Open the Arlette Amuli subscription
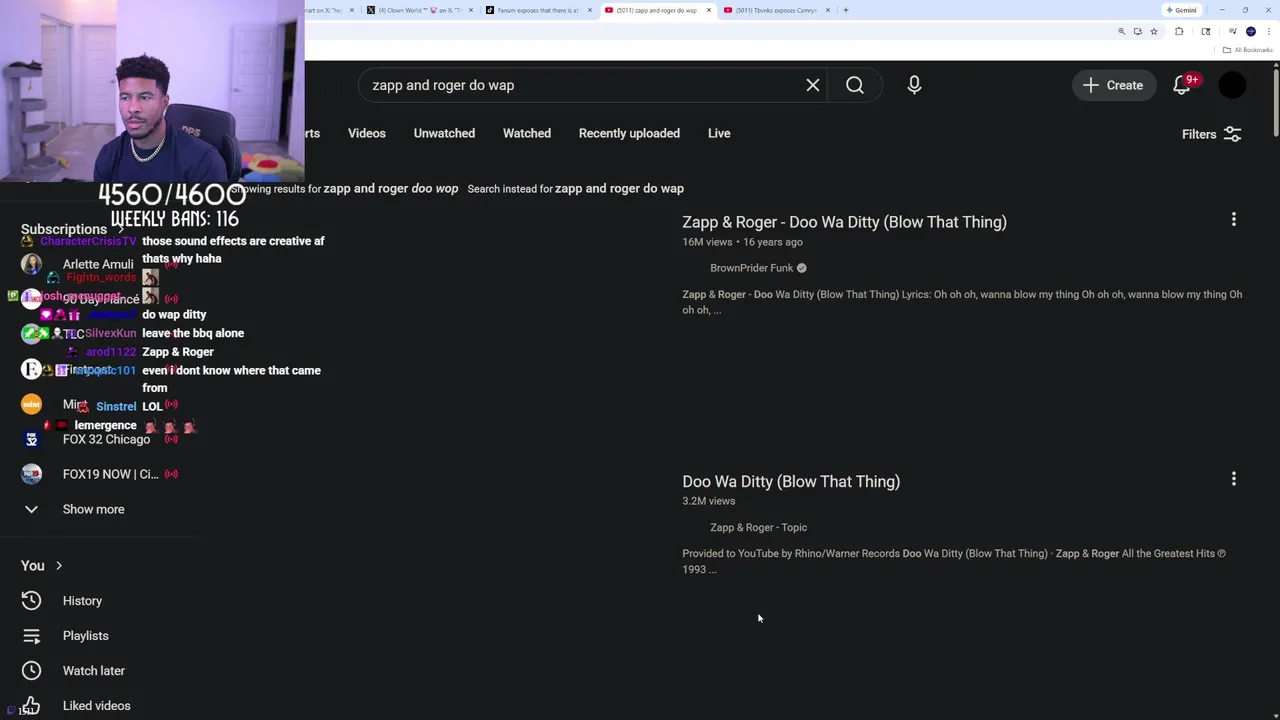The width and height of the screenshot is (1280, 720). click(98, 264)
